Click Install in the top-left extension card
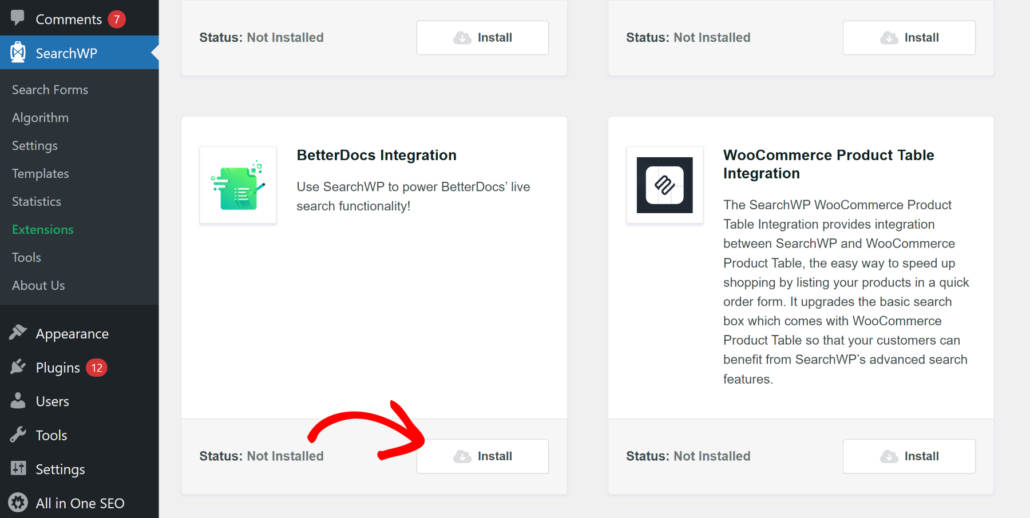Image resolution: width=1030 pixels, height=518 pixels. (483, 37)
